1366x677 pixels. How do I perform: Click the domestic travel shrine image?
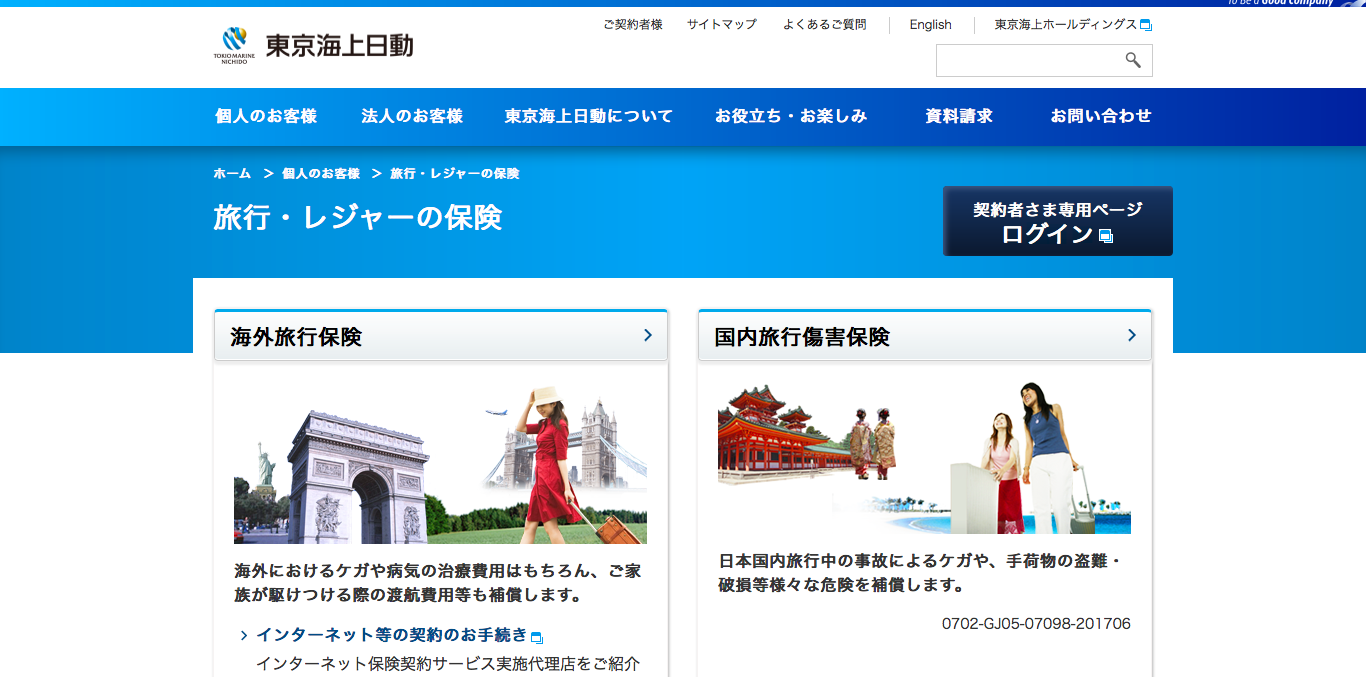[x=924, y=458]
